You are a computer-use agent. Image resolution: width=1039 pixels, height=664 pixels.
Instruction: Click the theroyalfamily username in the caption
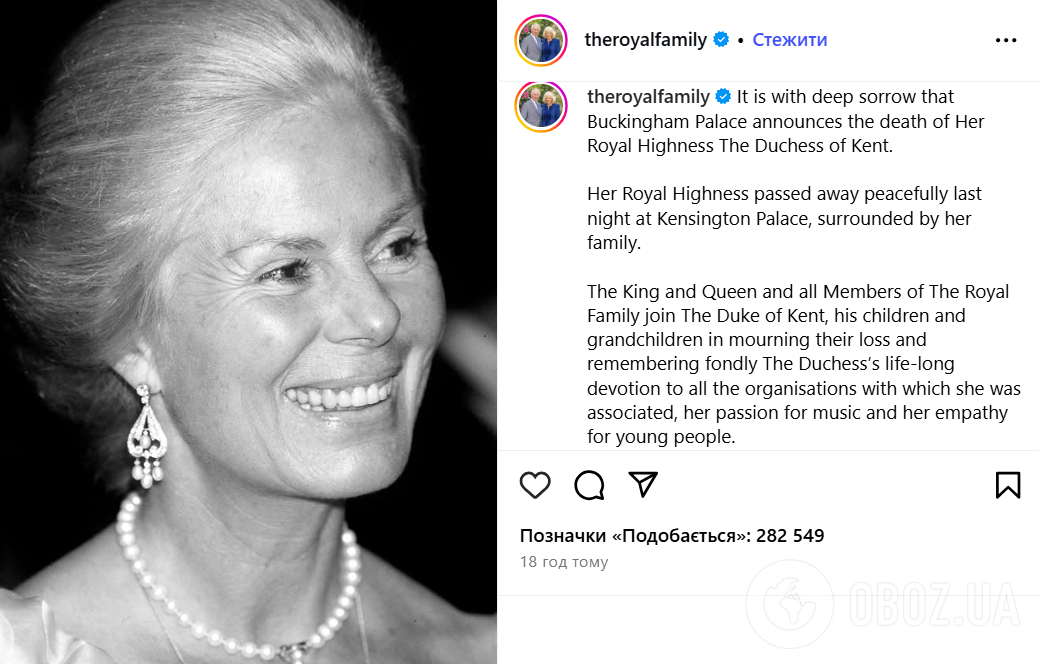[648, 97]
